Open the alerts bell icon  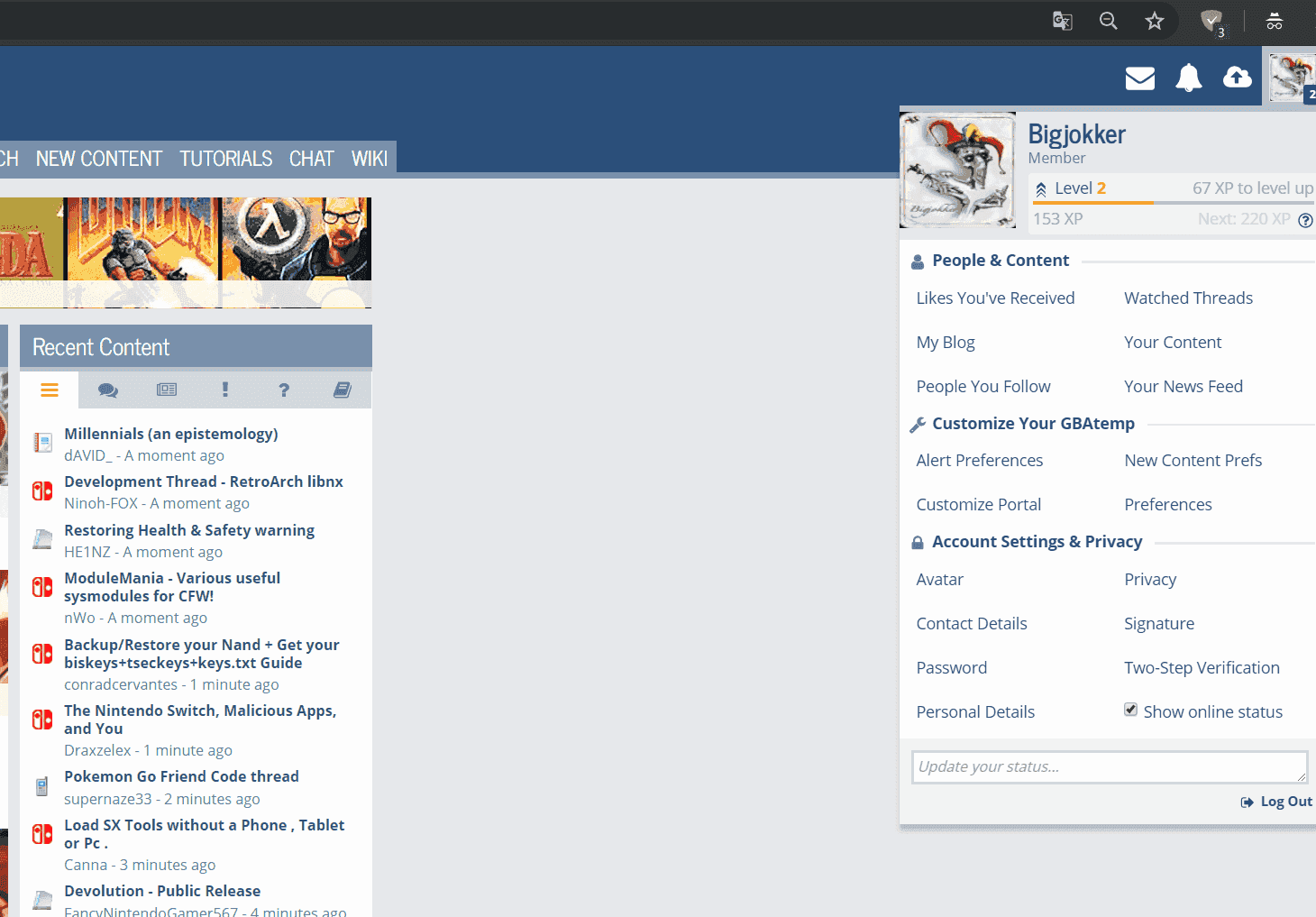coord(1189,78)
